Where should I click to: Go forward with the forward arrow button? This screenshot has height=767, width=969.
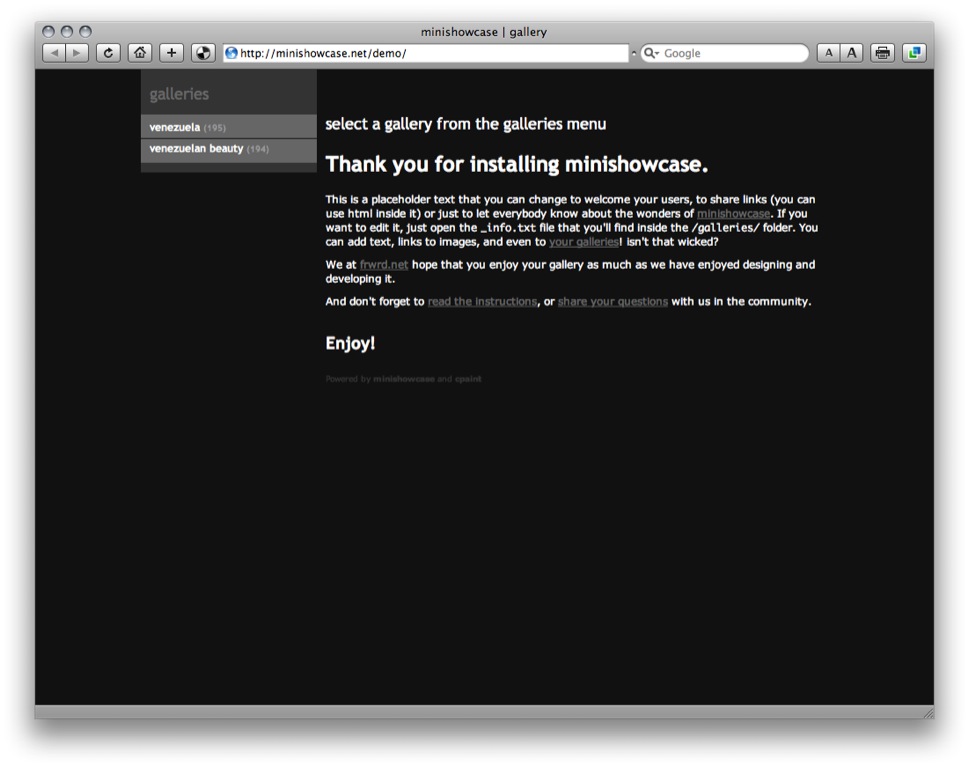77,53
